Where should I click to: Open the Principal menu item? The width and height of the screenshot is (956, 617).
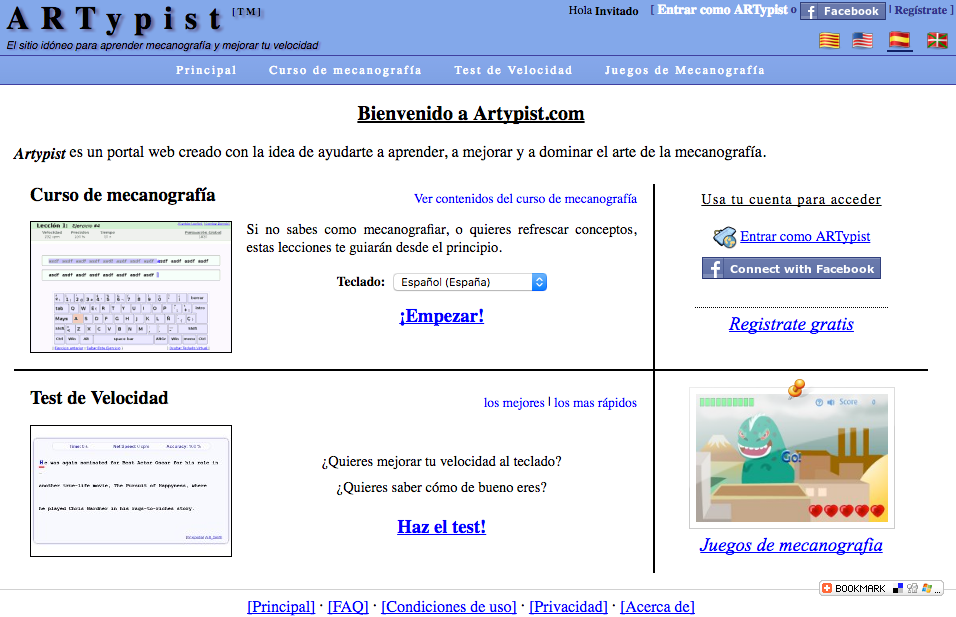coord(206,70)
